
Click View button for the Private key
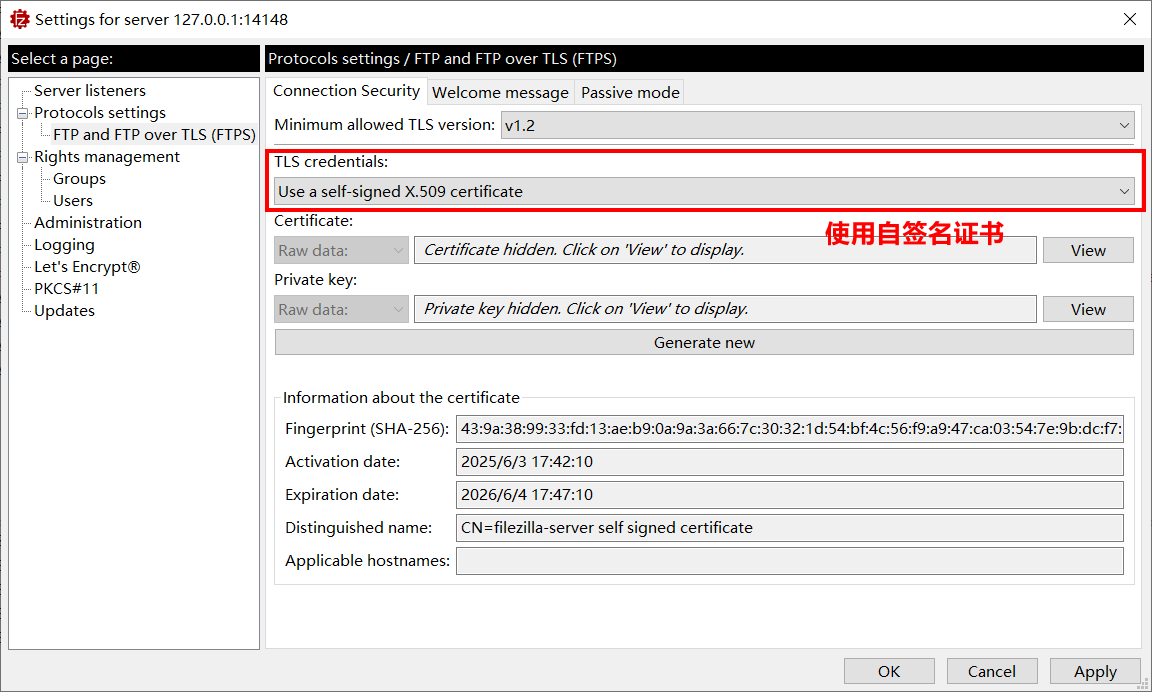[1088, 309]
